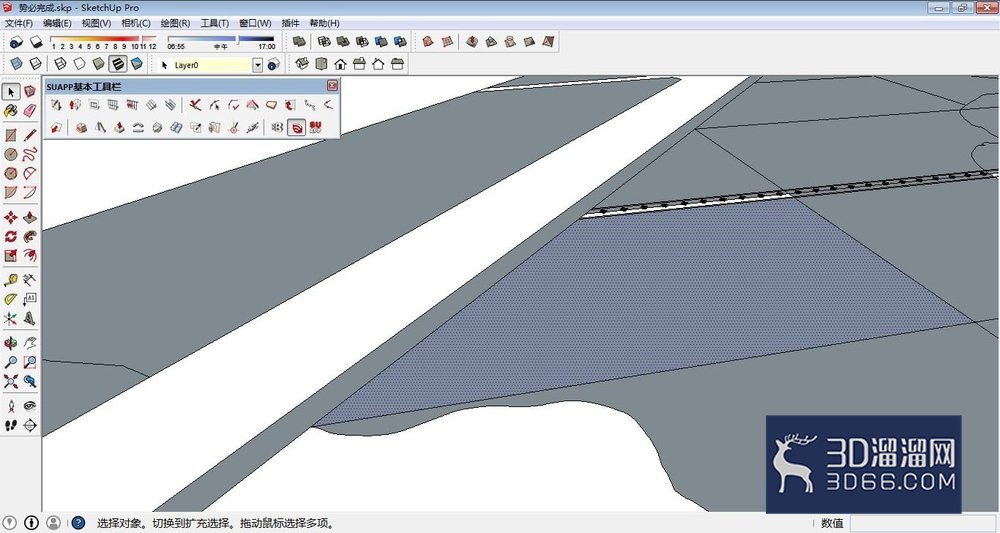Activate the Offset tool
1000x533 pixels.
tap(30, 256)
